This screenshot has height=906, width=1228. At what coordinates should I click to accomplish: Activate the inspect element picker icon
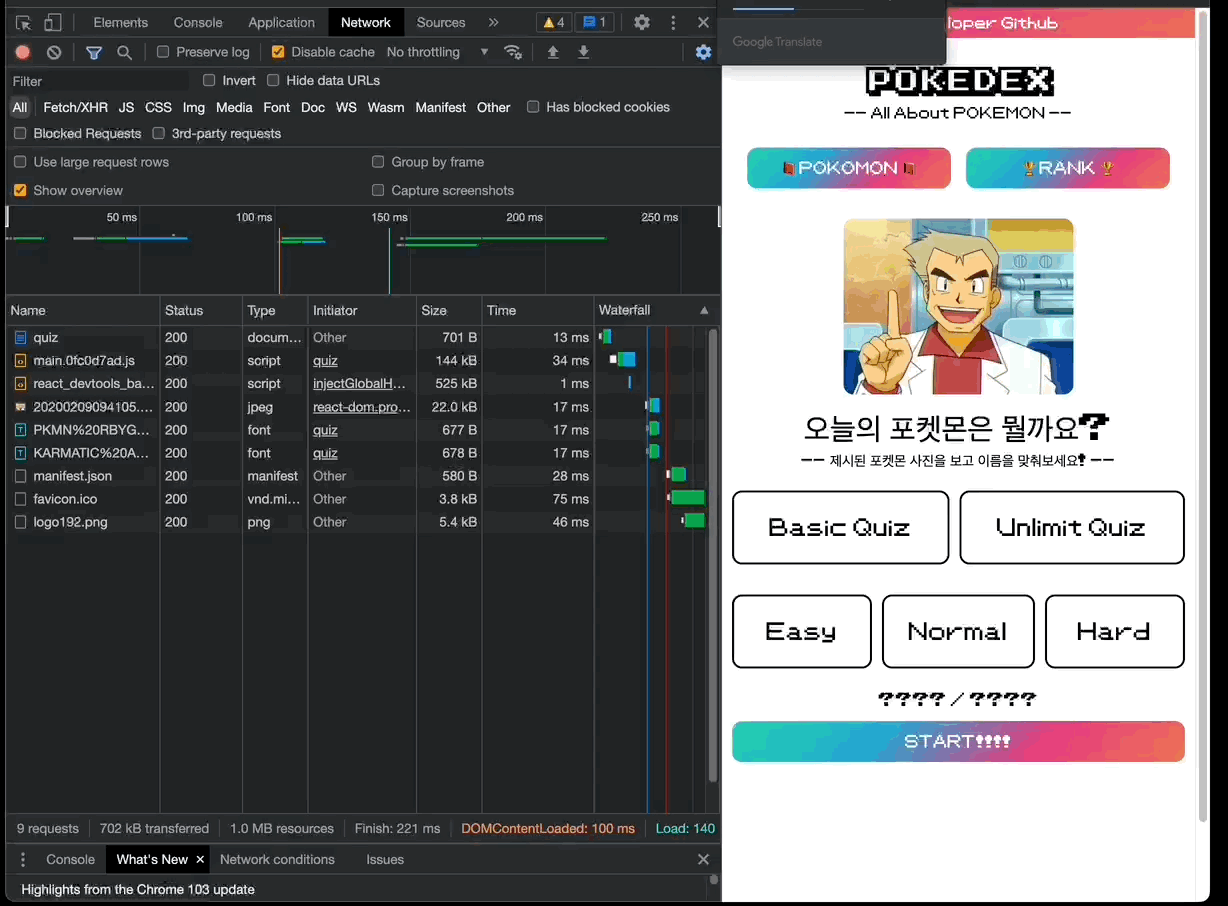(x=24, y=22)
